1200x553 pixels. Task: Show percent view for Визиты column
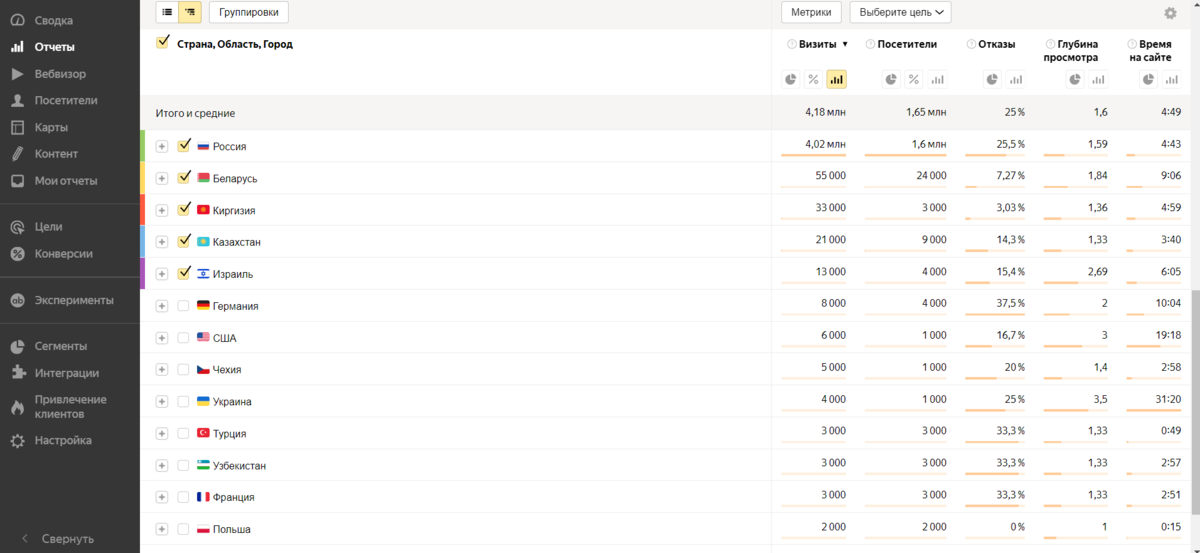point(814,79)
